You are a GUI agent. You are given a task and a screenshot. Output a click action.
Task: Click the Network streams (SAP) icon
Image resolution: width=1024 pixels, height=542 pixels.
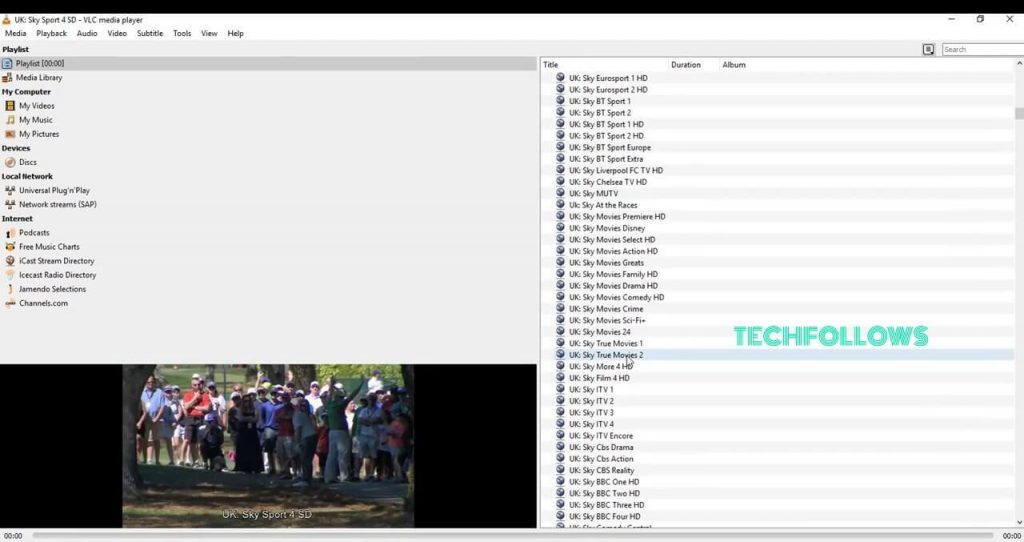point(10,204)
